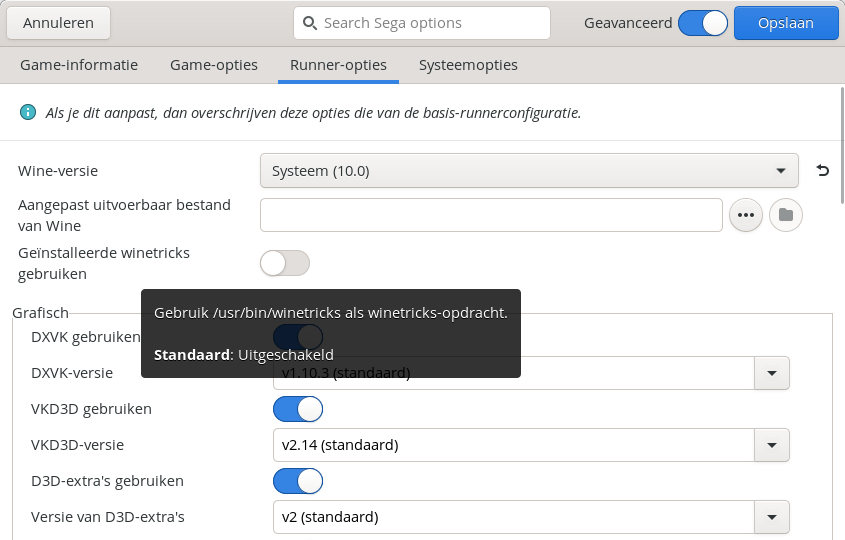Viewport: 845px width, 540px height.
Task: Click the VKD3D-versie v2.14 text entry
Action: (x=514, y=445)
